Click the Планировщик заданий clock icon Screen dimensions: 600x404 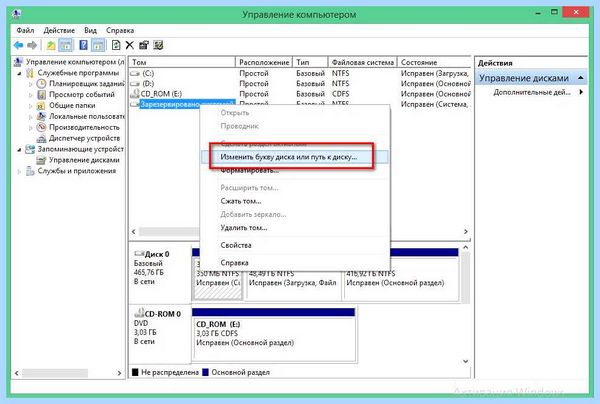coord(41,83)
